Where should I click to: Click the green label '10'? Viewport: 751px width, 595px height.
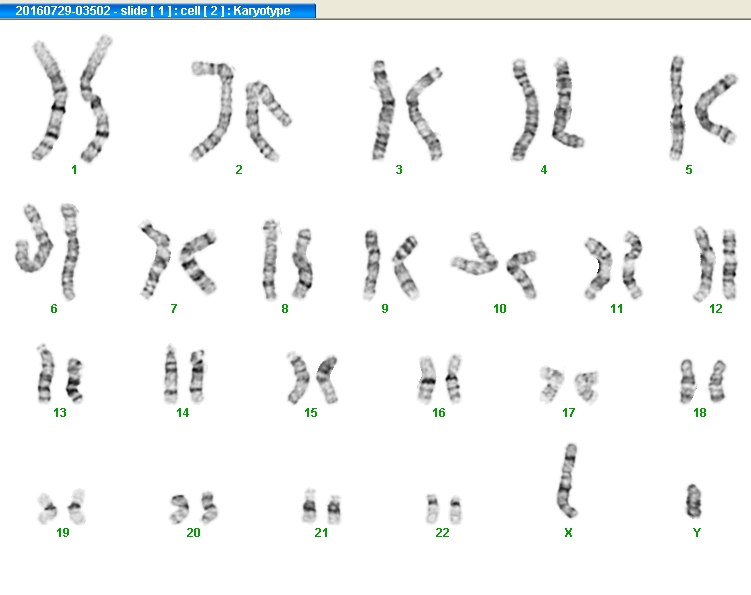(x=500, y=309)
